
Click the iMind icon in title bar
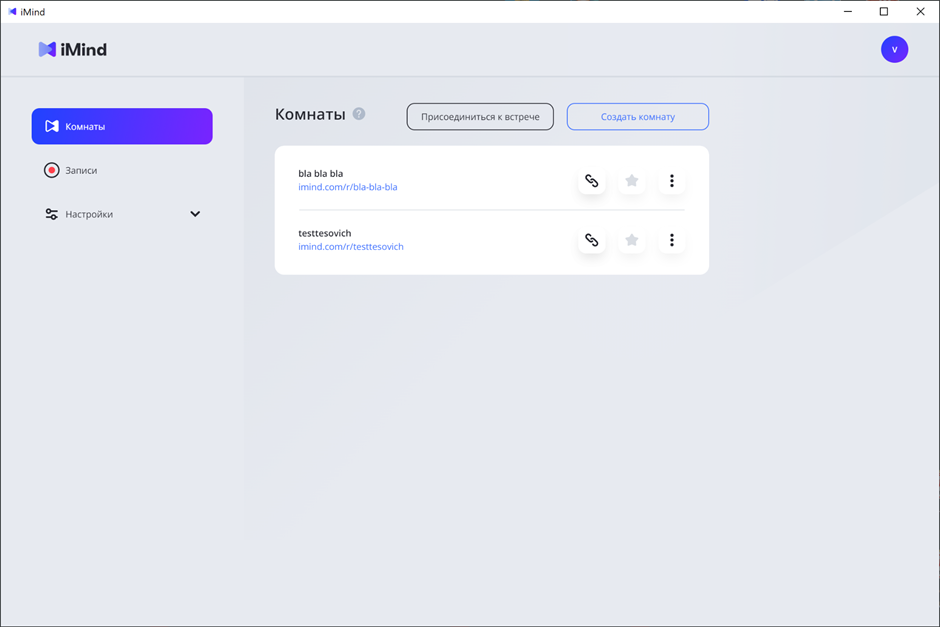coord(12,11)
